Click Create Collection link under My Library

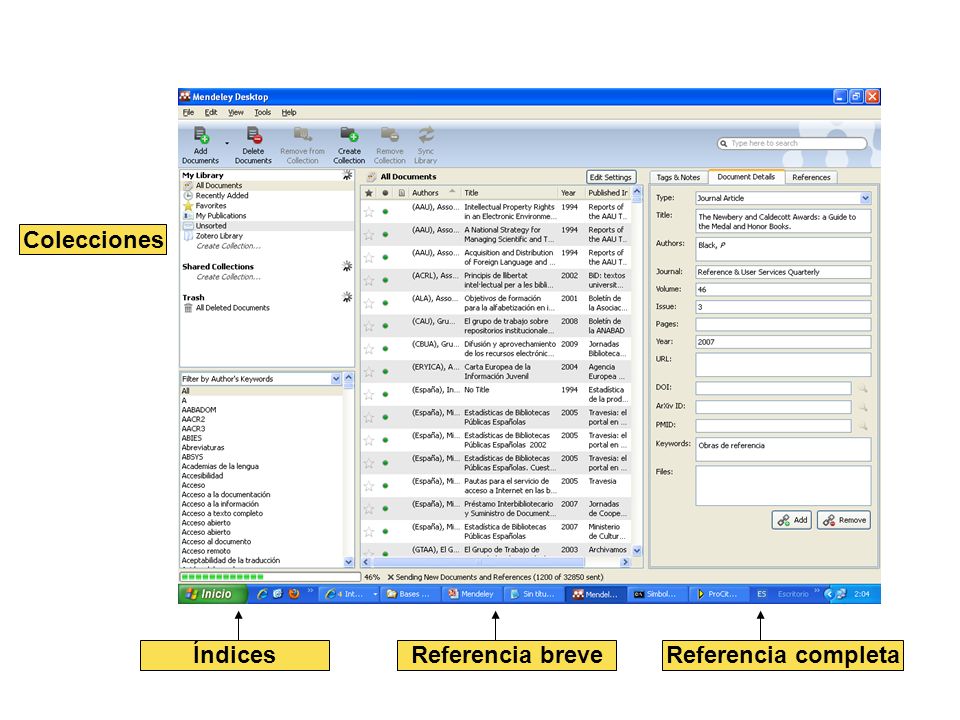228,246
